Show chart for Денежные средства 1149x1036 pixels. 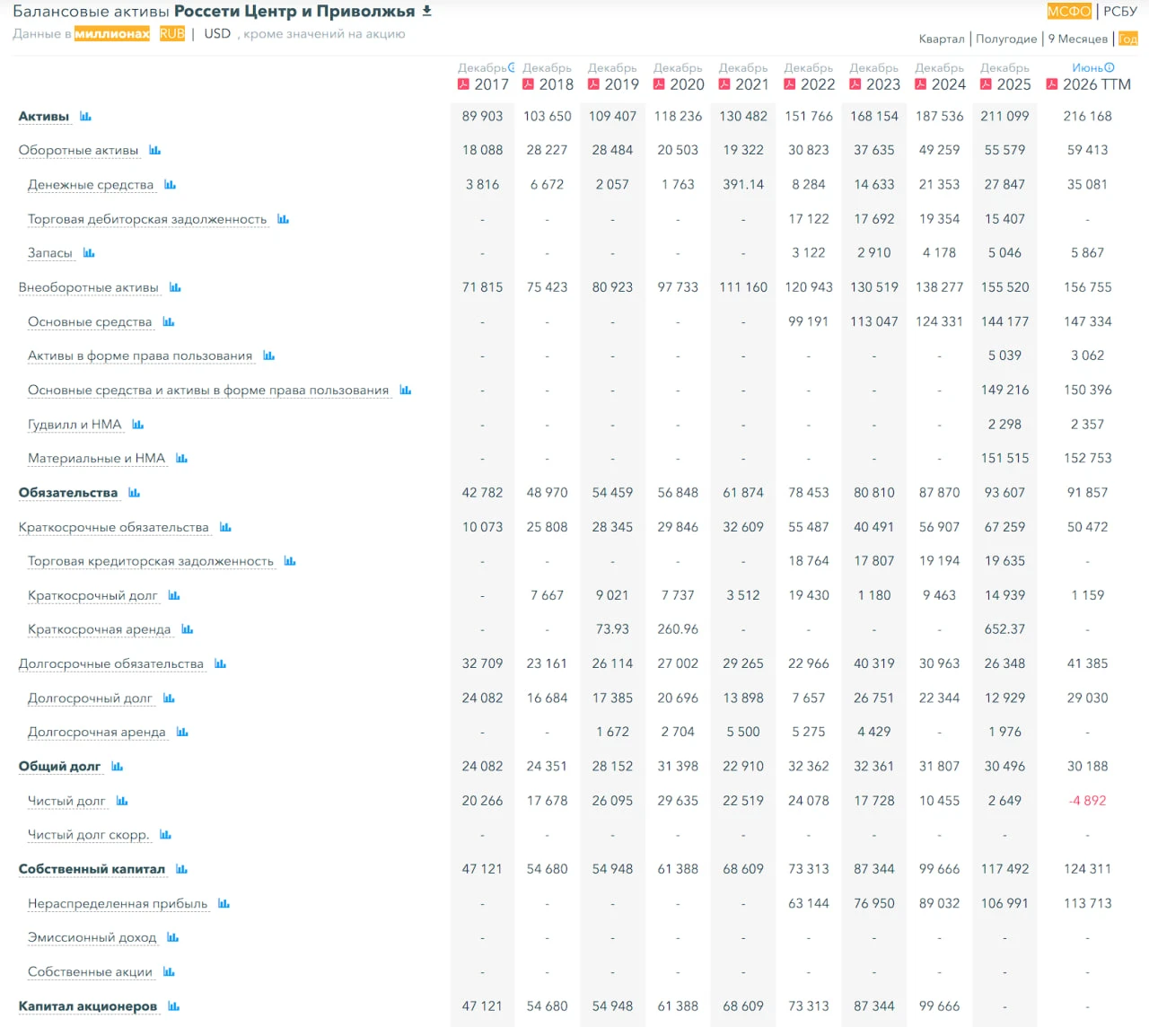click(x=171, y=185)
